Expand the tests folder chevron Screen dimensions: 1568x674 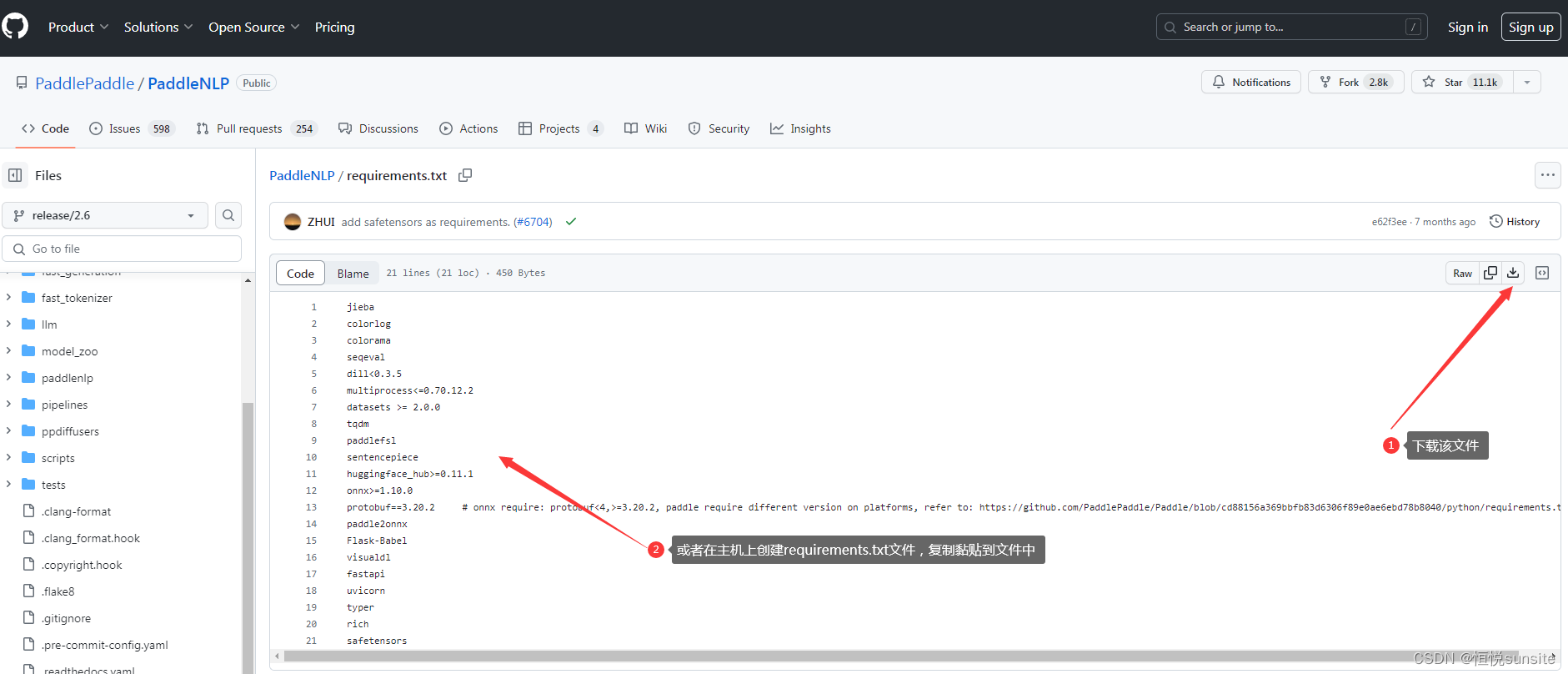click(8, 484)
